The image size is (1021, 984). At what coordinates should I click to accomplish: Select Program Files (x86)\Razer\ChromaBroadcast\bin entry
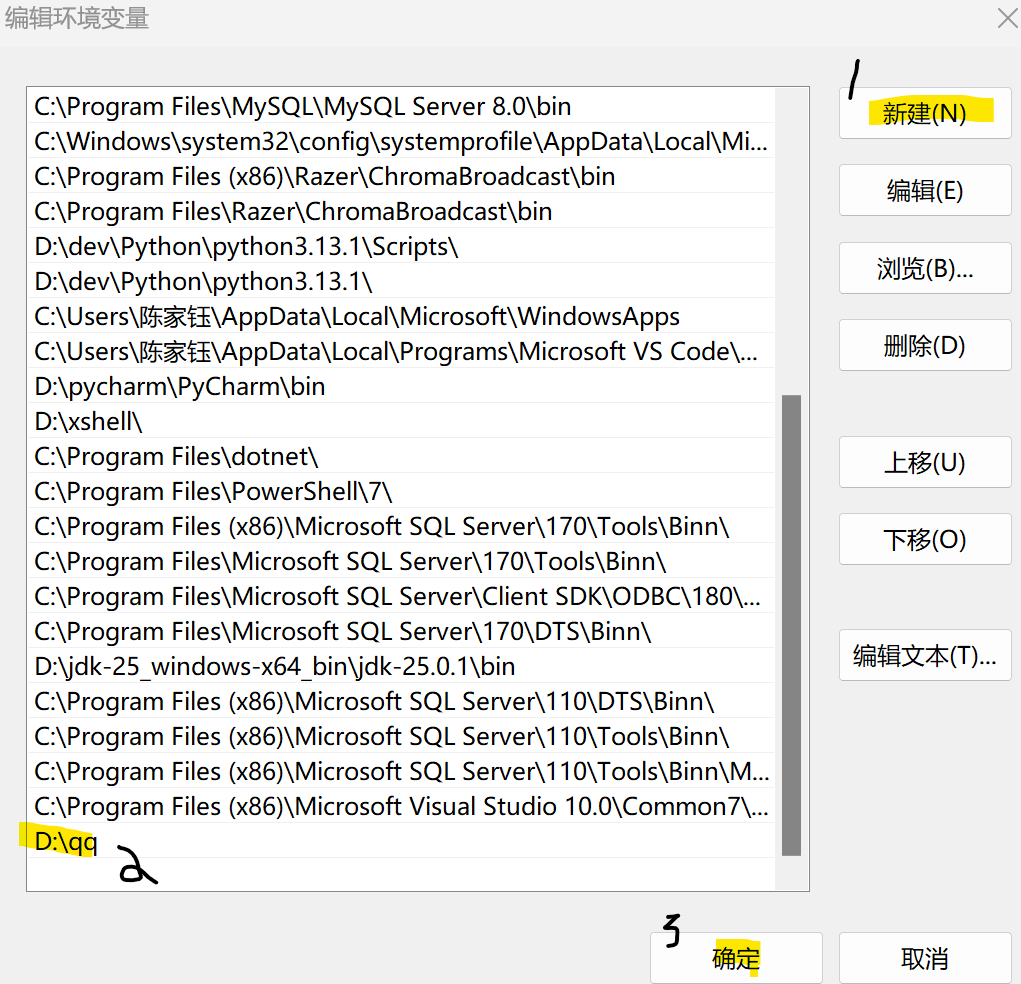[x=400, y=176]
